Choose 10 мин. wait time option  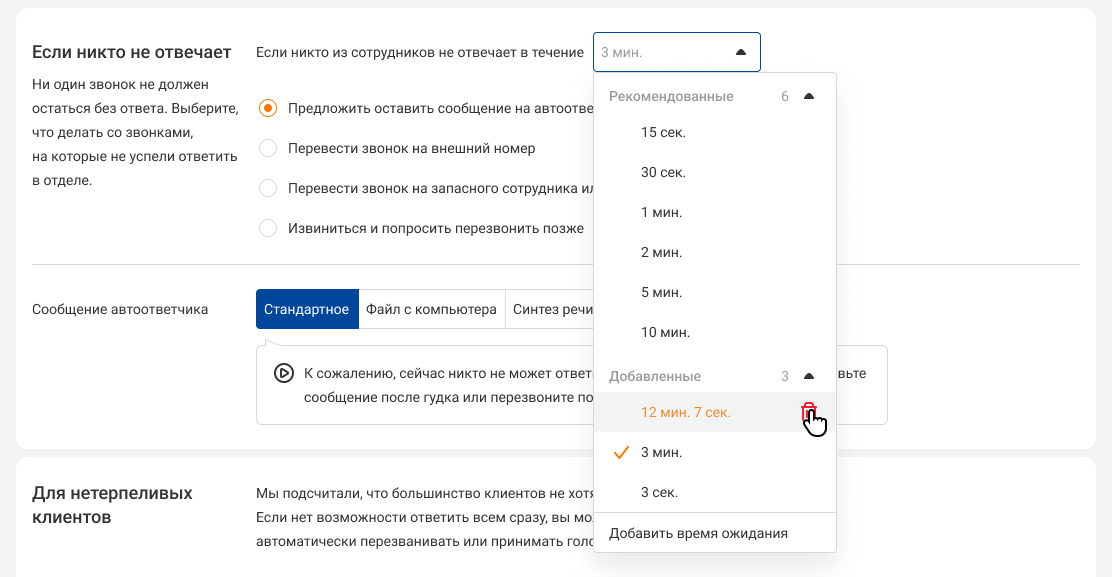(x=665, y=332)
